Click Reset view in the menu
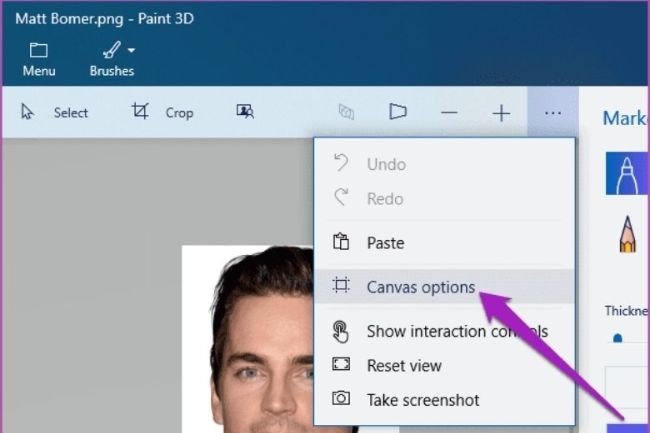650x433 pixels. 404,366
